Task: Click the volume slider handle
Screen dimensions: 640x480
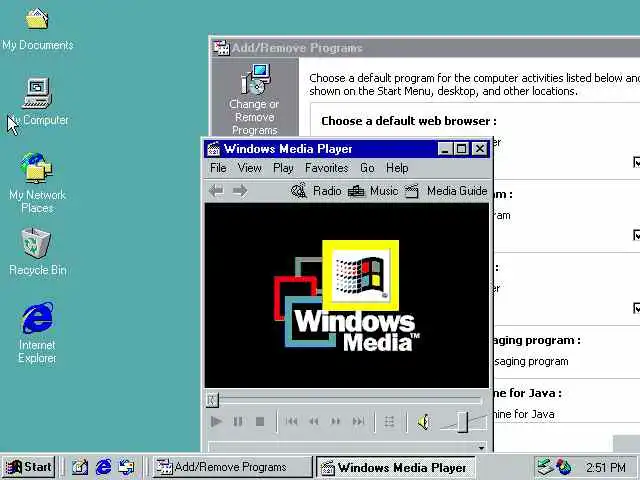Action: (x=462, y=422)
